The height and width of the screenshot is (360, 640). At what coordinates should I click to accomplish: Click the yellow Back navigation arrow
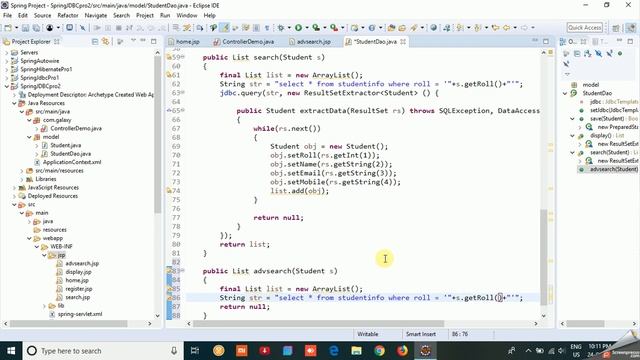[x=507, y=28]
